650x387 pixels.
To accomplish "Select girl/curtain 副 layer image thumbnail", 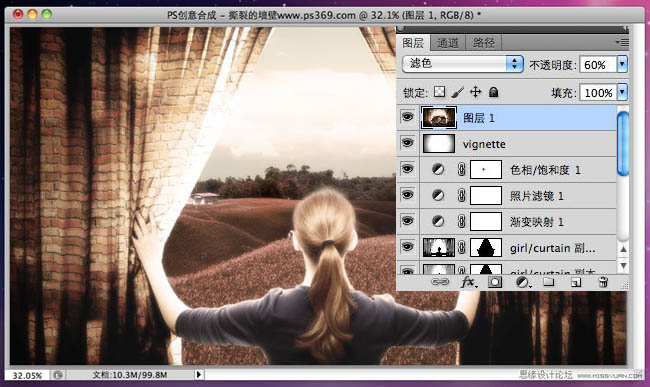I will tap(439, 248).
